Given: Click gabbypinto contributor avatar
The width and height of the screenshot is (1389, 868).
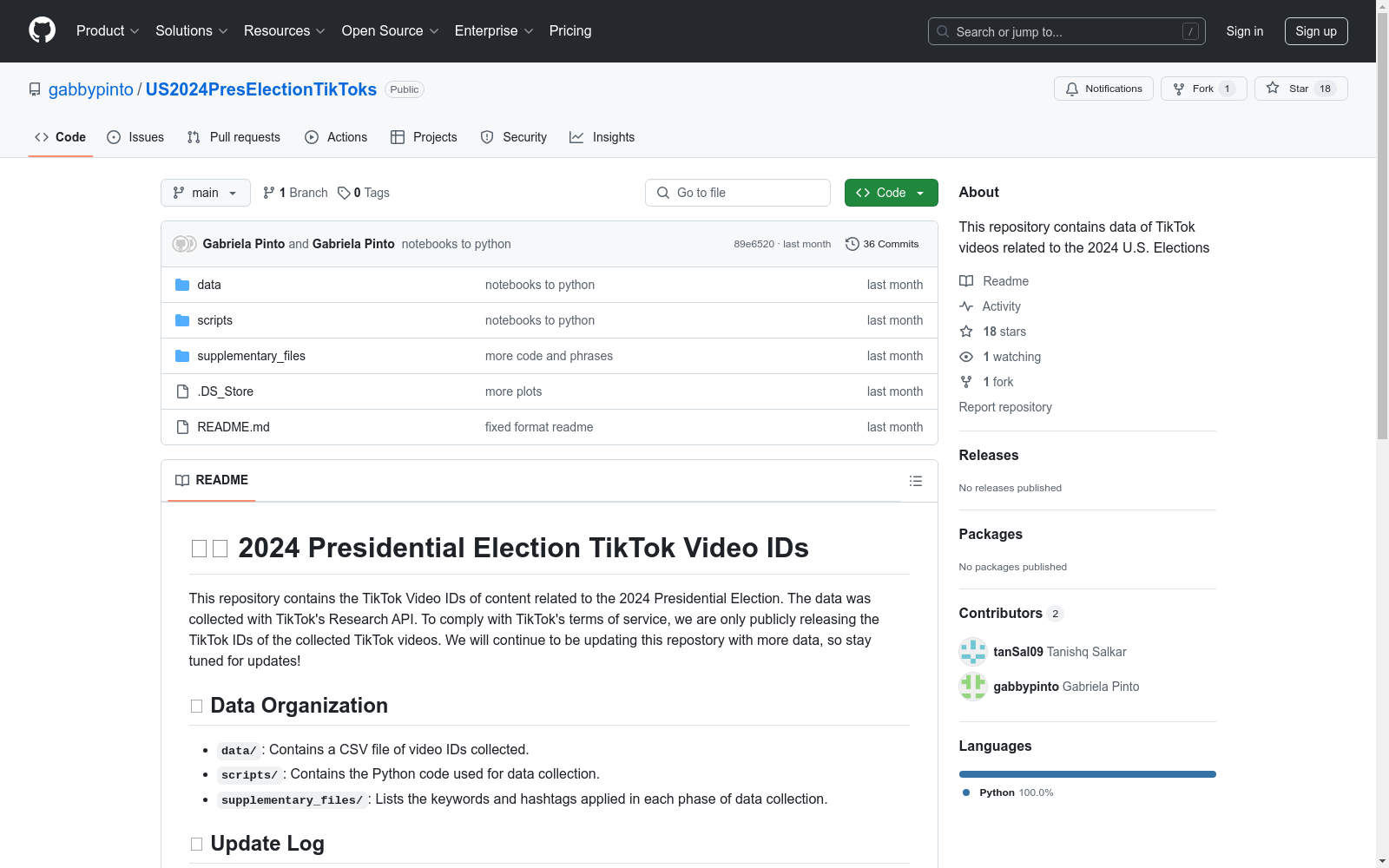Looking at the screenshot, I should [x=973, y=687].
